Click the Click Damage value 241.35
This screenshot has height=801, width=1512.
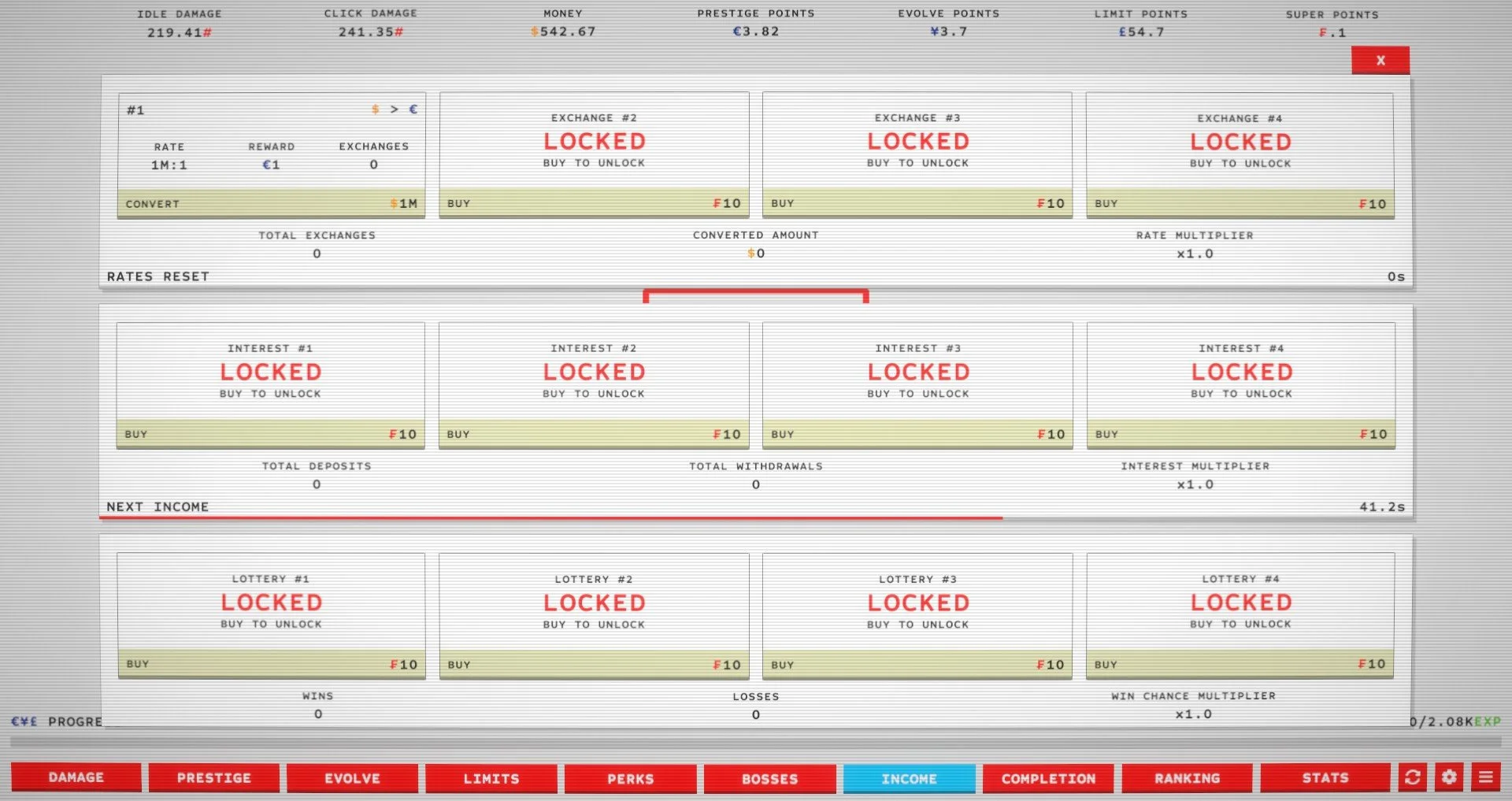click(x=371, y=32)
